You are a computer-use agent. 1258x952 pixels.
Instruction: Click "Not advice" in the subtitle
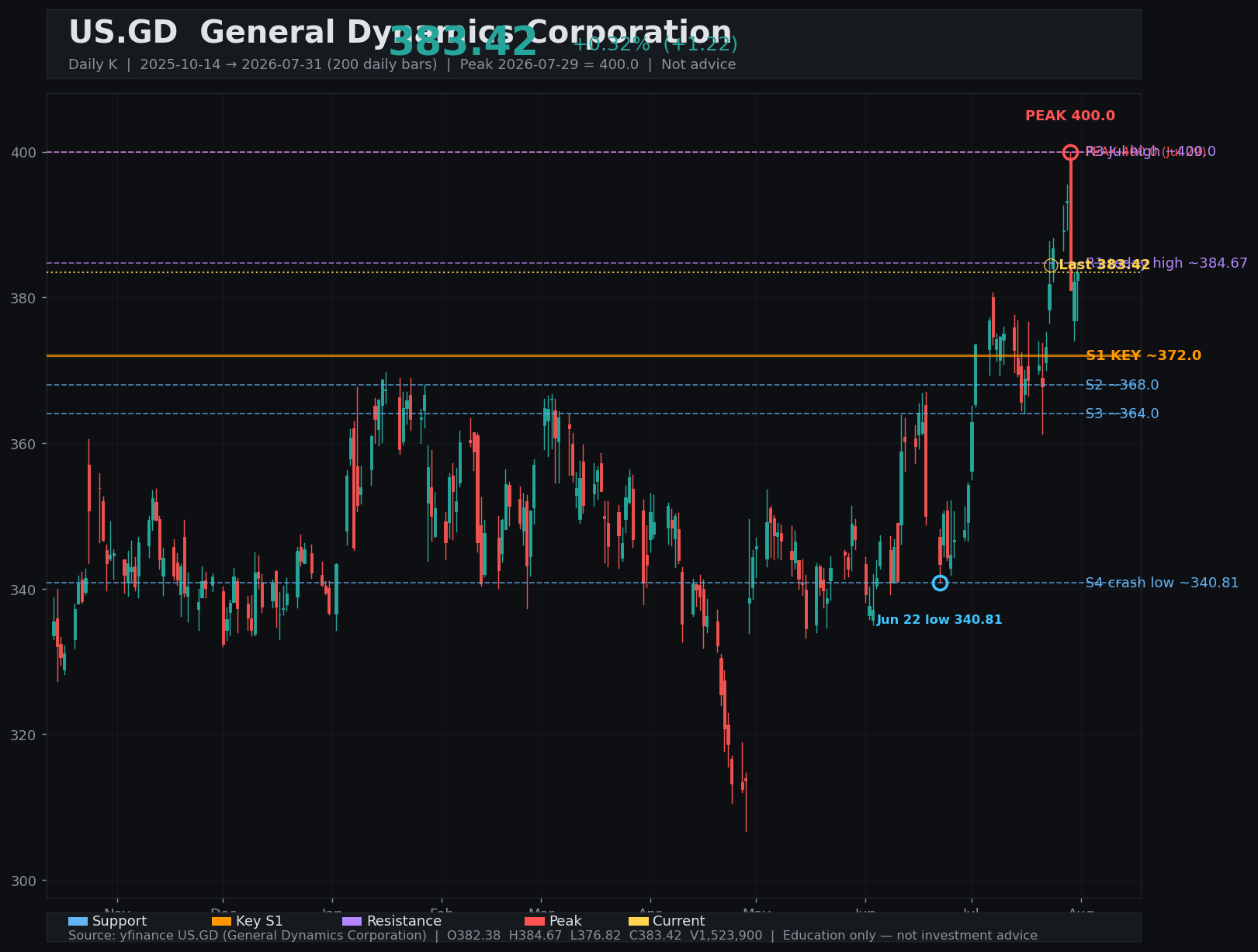click(x=698, y=64)
